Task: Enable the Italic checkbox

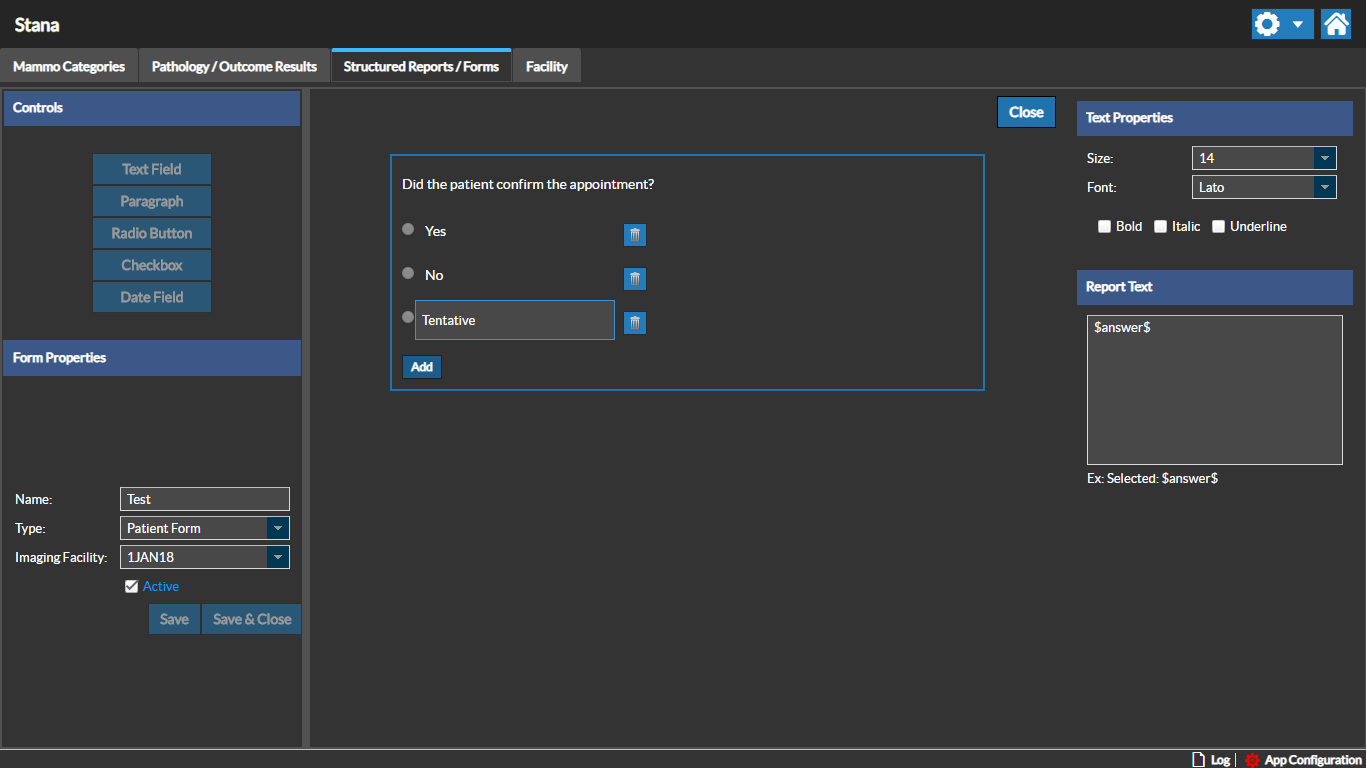Action: coord(1161,227)
